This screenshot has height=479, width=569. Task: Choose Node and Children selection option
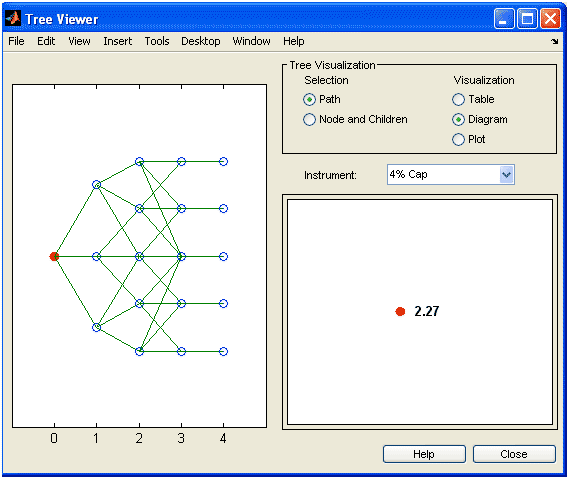coord(309,119)
